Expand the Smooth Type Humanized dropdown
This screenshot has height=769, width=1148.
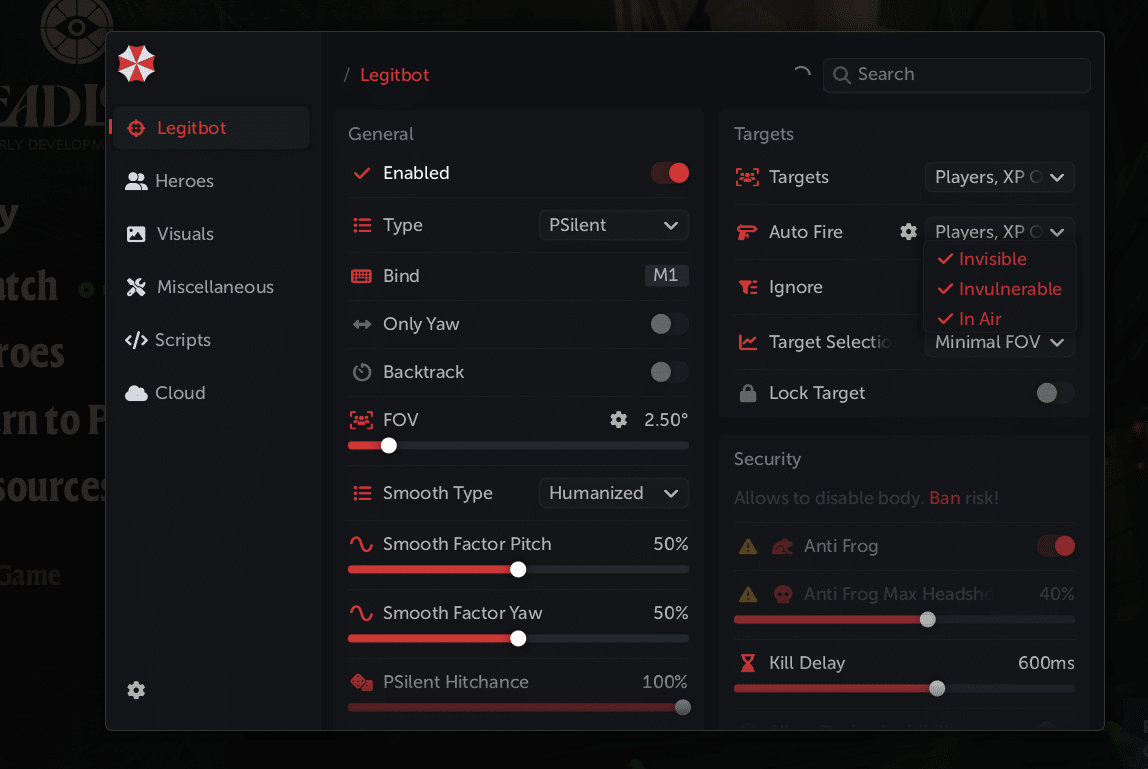pos(614,493)
